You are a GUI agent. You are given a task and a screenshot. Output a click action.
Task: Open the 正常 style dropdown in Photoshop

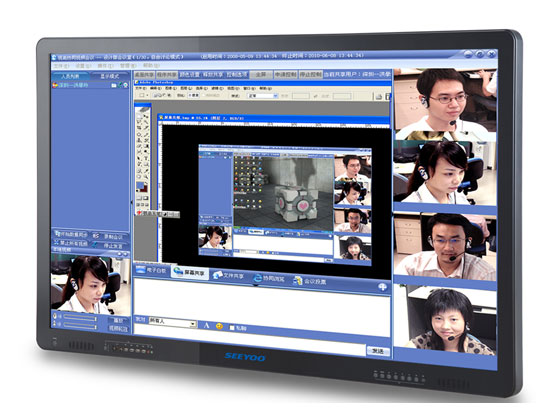(x=264, y=96)
